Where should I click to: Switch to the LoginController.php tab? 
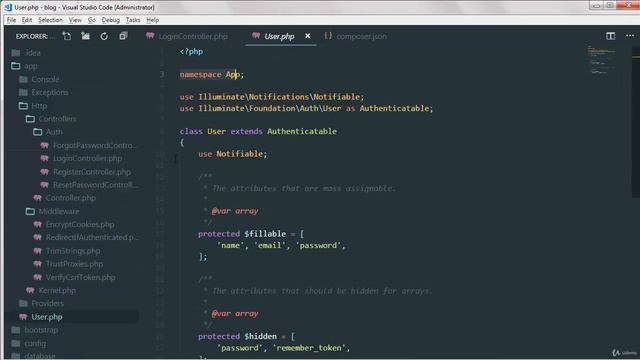point(187,36)
